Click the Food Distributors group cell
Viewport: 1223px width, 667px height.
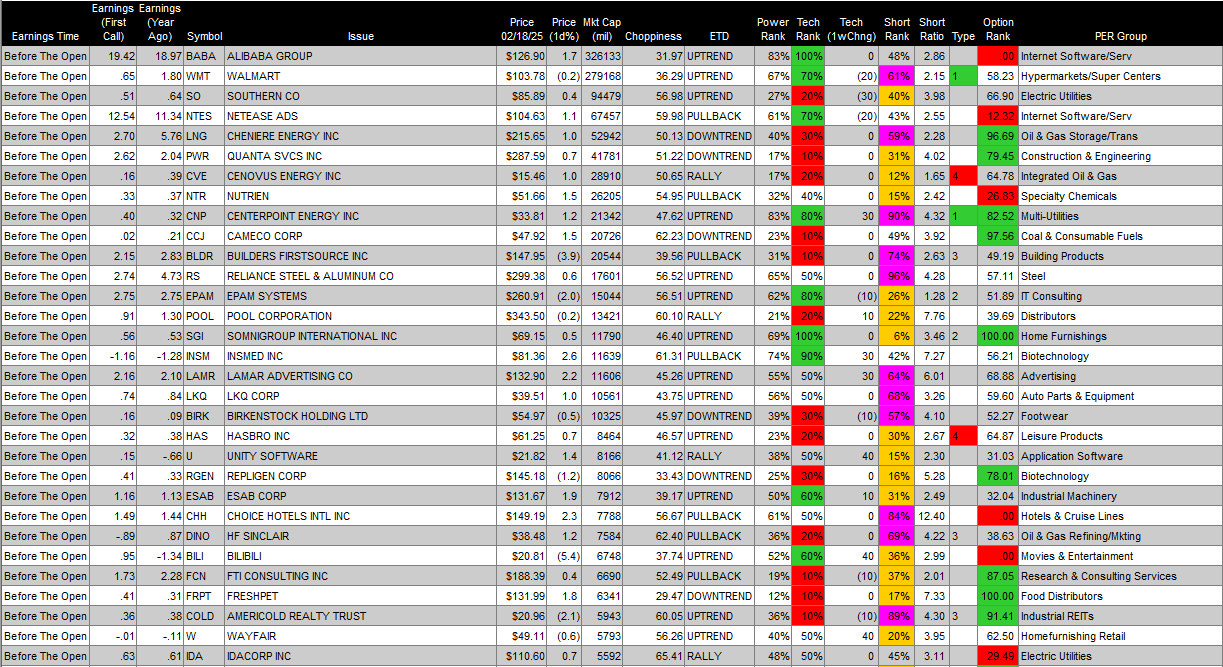point(1119,596)
